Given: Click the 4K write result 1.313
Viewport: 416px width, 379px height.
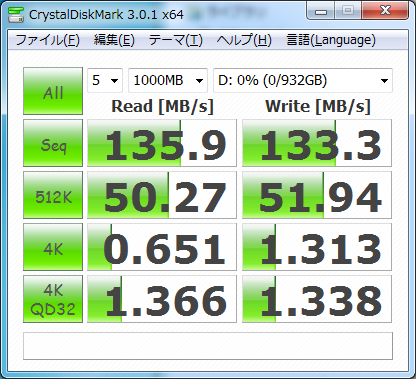Looking at the screenshot, I should [x=317, y=247].
